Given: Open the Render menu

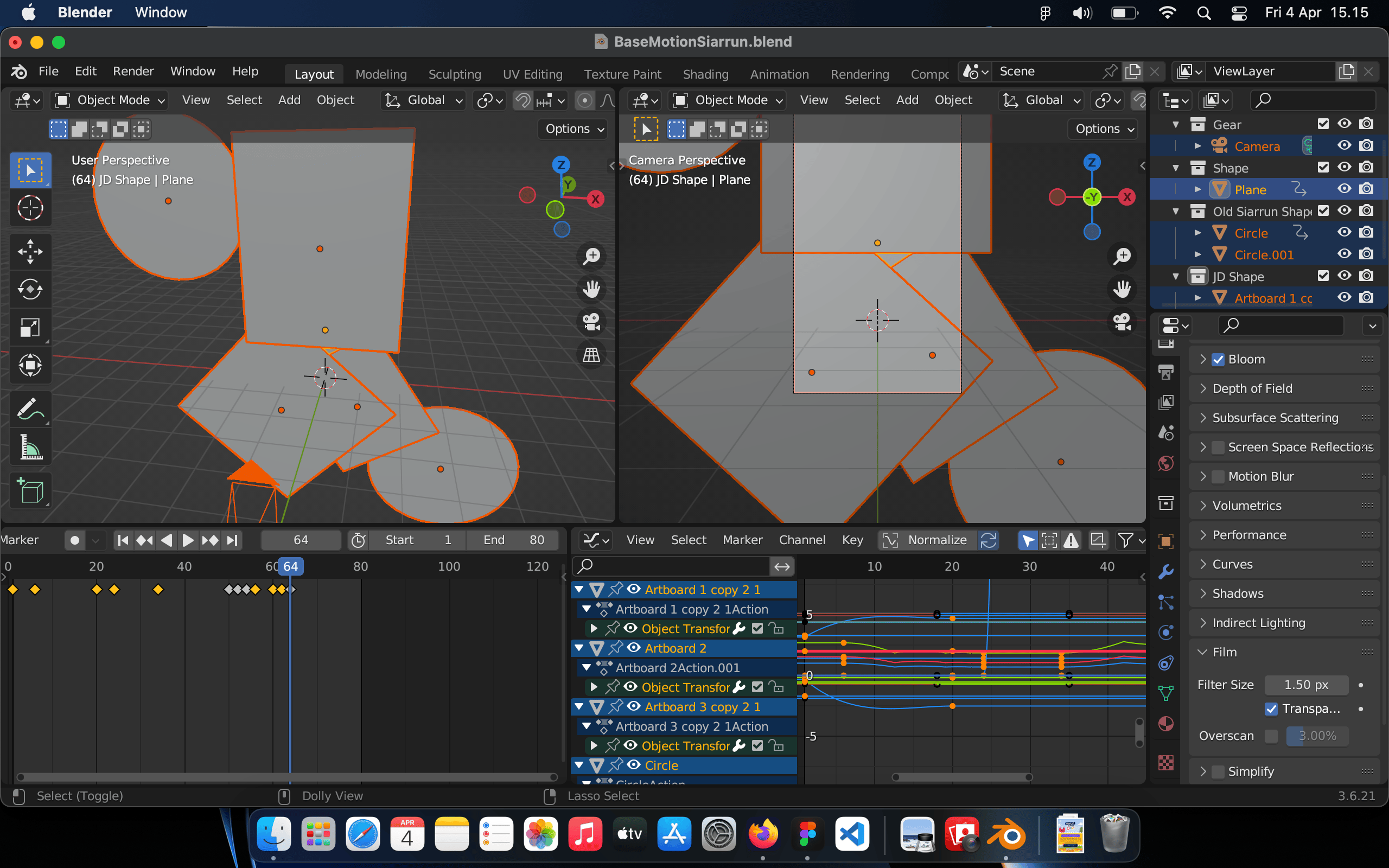Looking at the screenshot, I should (133, 71).
